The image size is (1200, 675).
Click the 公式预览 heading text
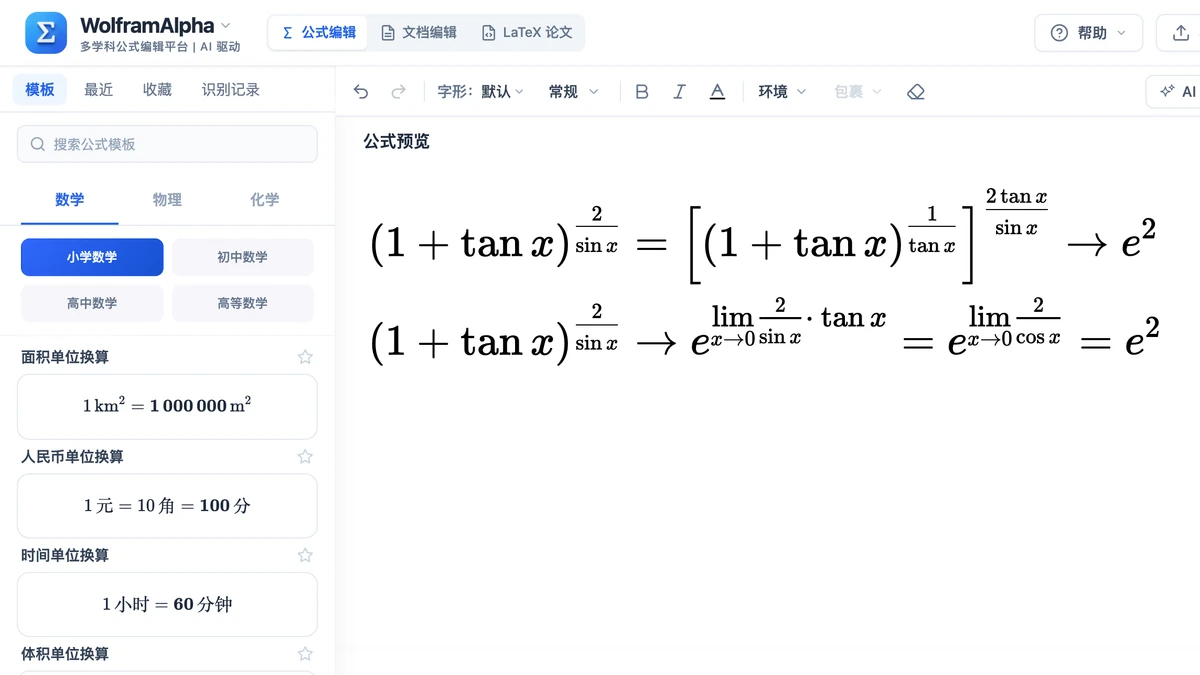point(396,141)
